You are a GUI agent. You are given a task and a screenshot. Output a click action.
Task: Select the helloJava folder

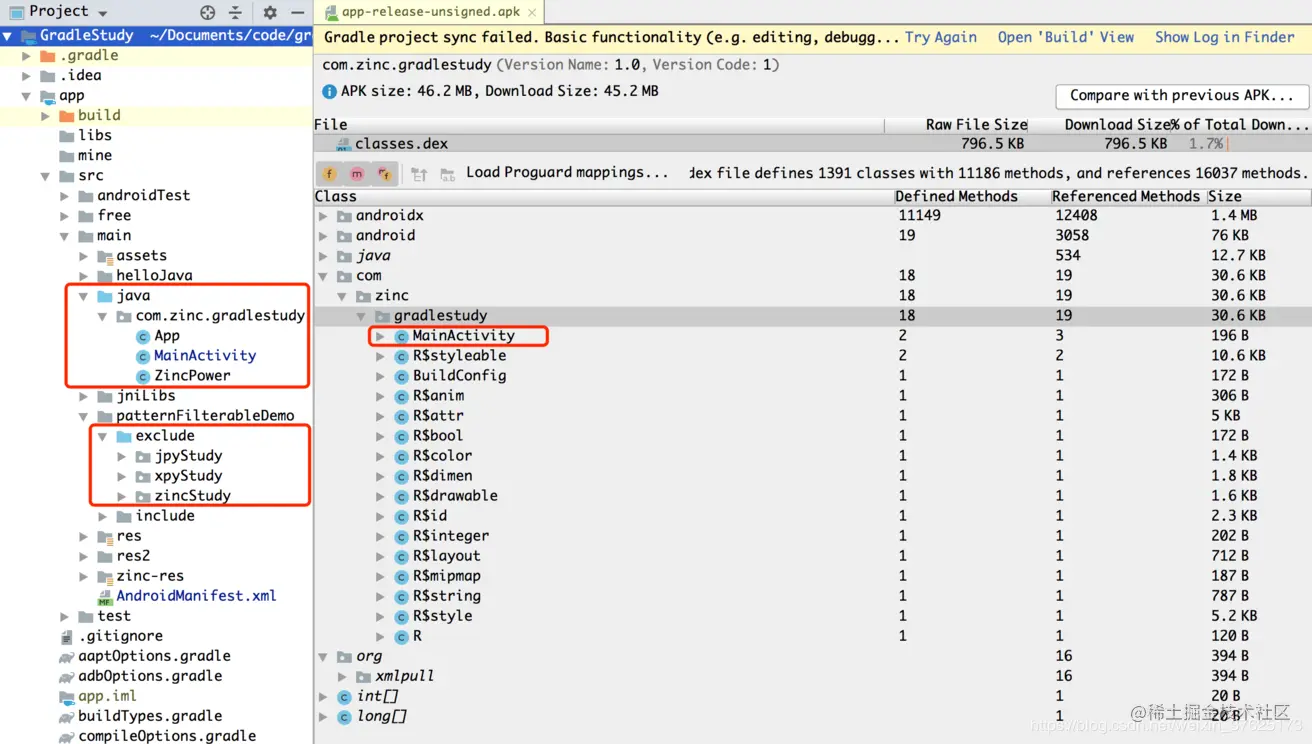point(154,276)
